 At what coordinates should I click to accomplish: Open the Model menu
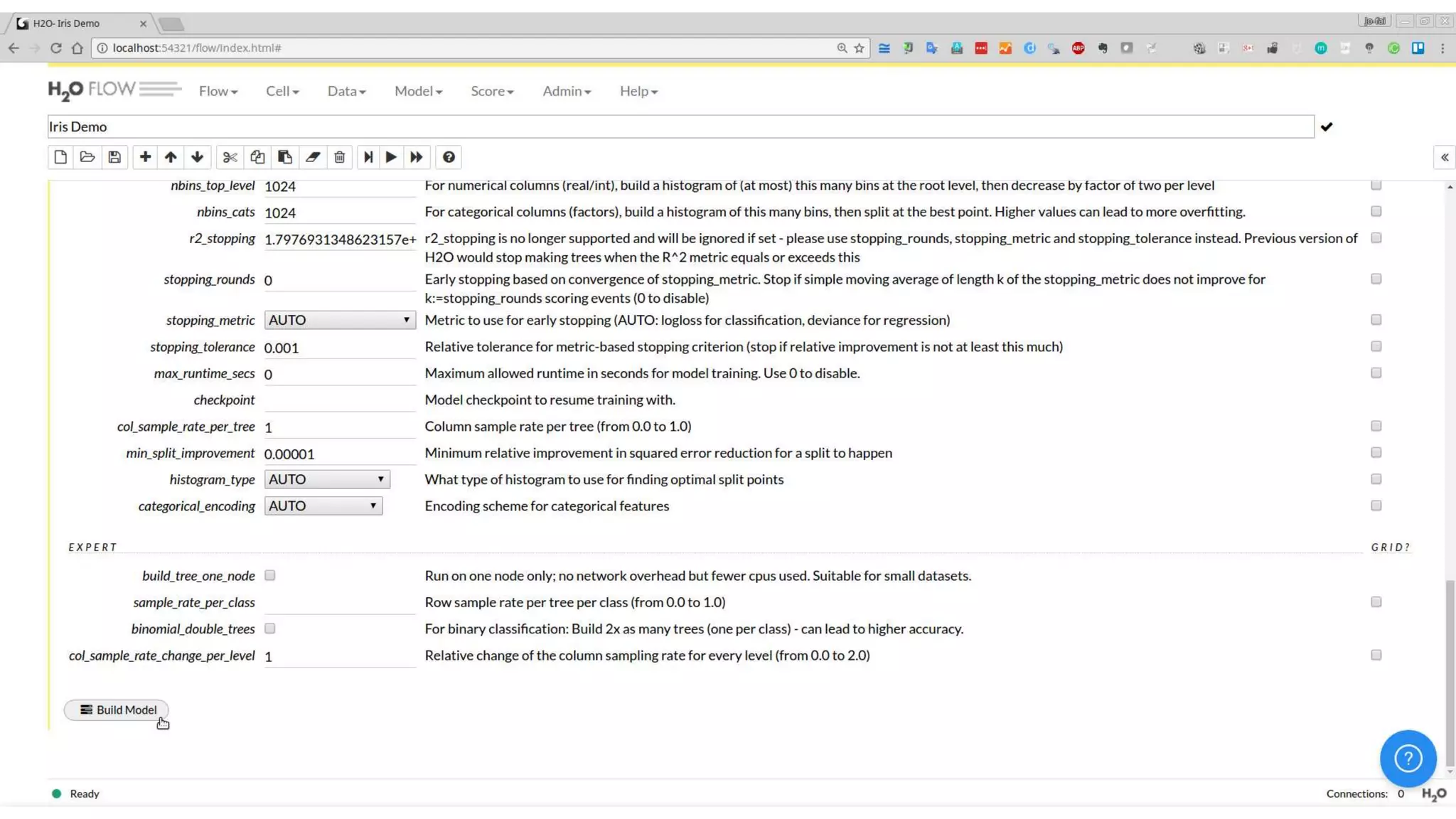click(x=418, y=91)
